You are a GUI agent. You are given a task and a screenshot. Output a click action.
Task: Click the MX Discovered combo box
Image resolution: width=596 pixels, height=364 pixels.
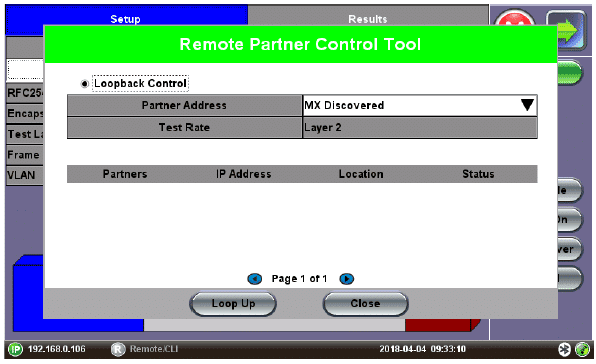coord(420,105)
